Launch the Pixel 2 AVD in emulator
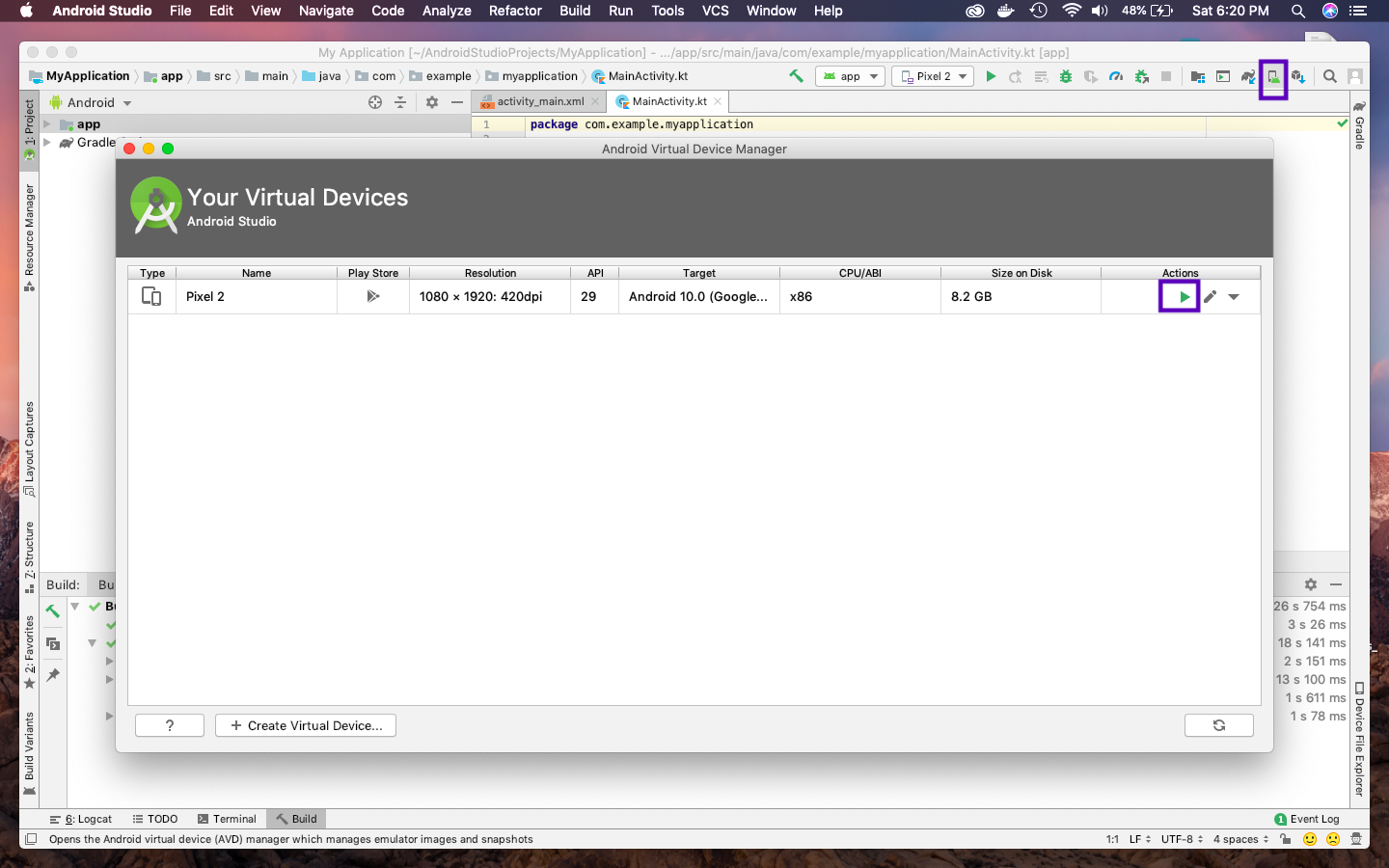Image resolution: width=1389 pixels, height=868 pixels. point(1184,297)
